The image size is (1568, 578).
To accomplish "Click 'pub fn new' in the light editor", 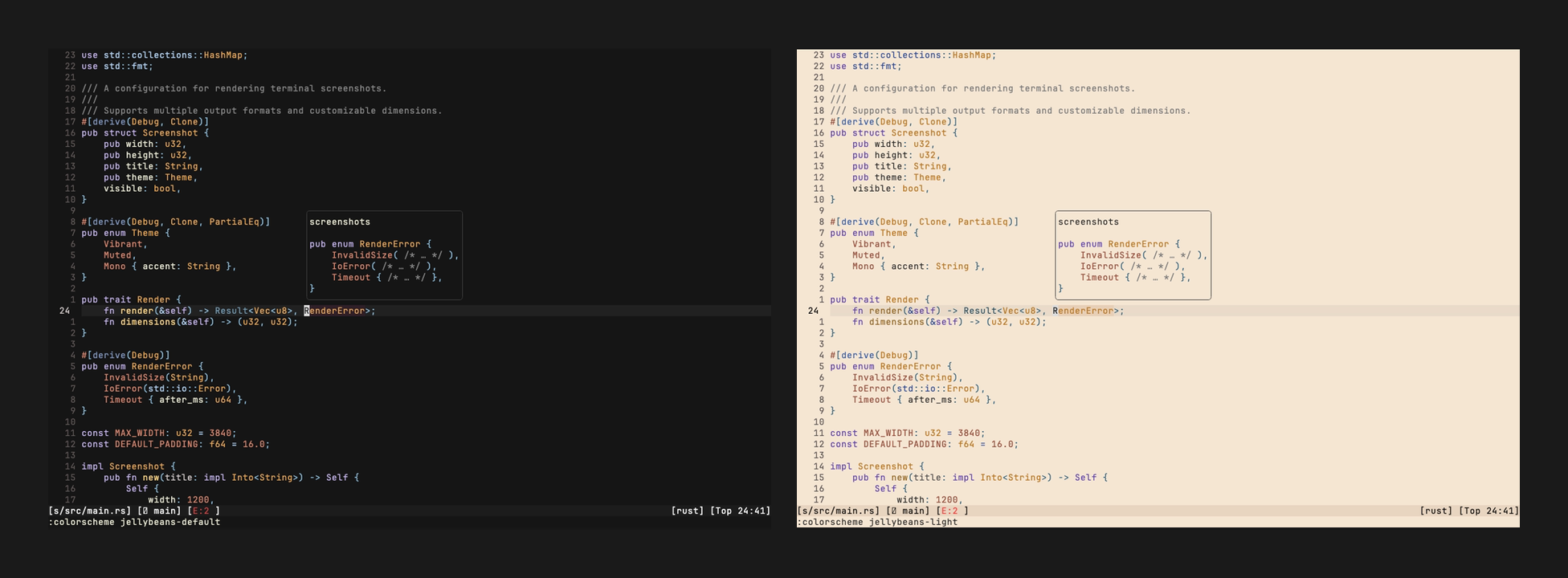I will click(x=880, y=478).
